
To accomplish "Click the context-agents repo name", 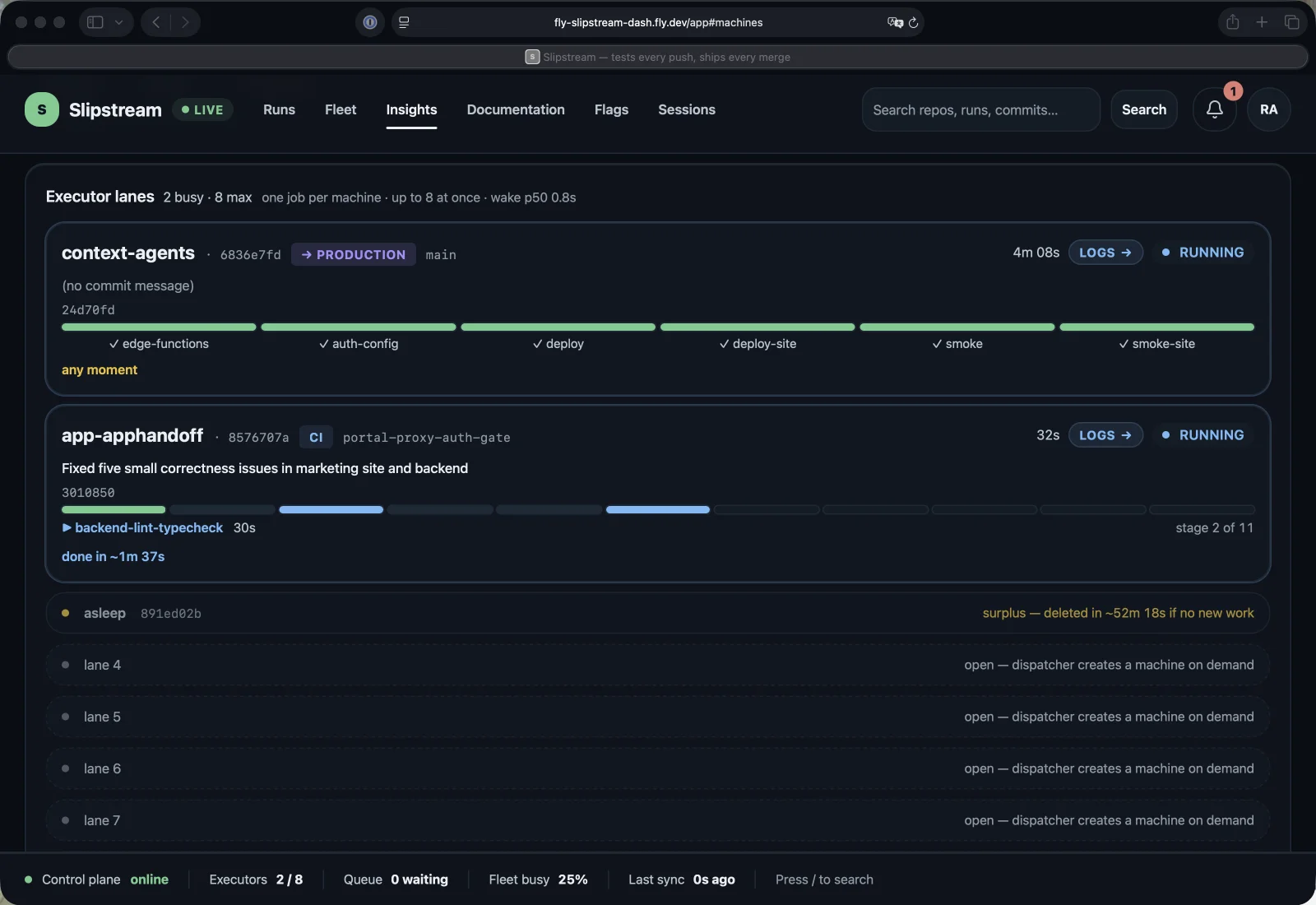I will [128, 253].
